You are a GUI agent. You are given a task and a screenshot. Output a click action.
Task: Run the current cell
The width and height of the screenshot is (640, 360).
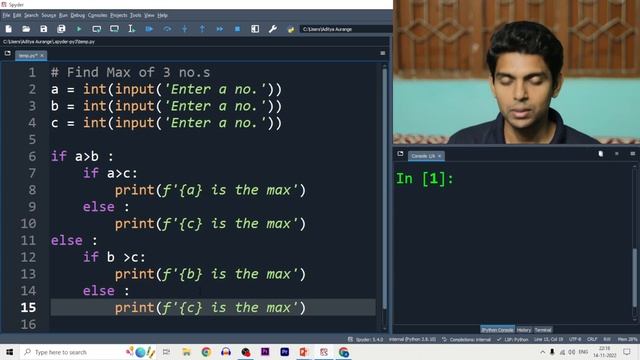pyautogui.click(x=97, y=29)
